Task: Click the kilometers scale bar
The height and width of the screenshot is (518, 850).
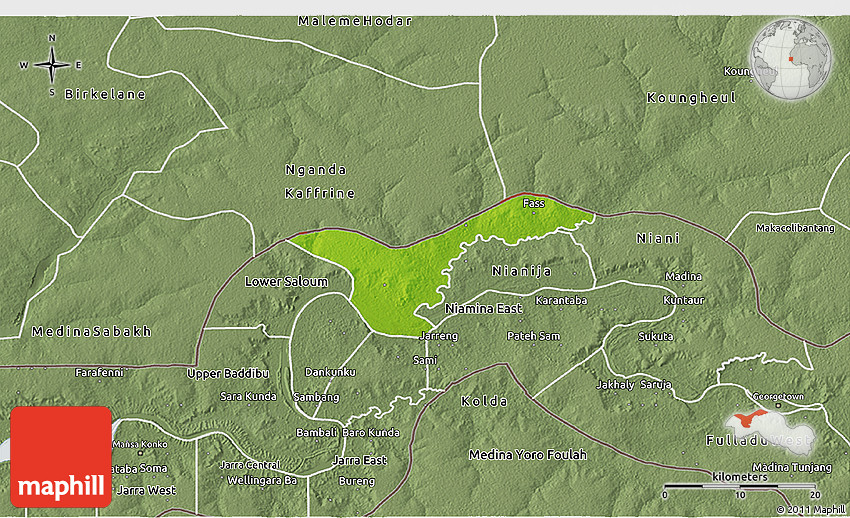Action: [x=740, y=486]
